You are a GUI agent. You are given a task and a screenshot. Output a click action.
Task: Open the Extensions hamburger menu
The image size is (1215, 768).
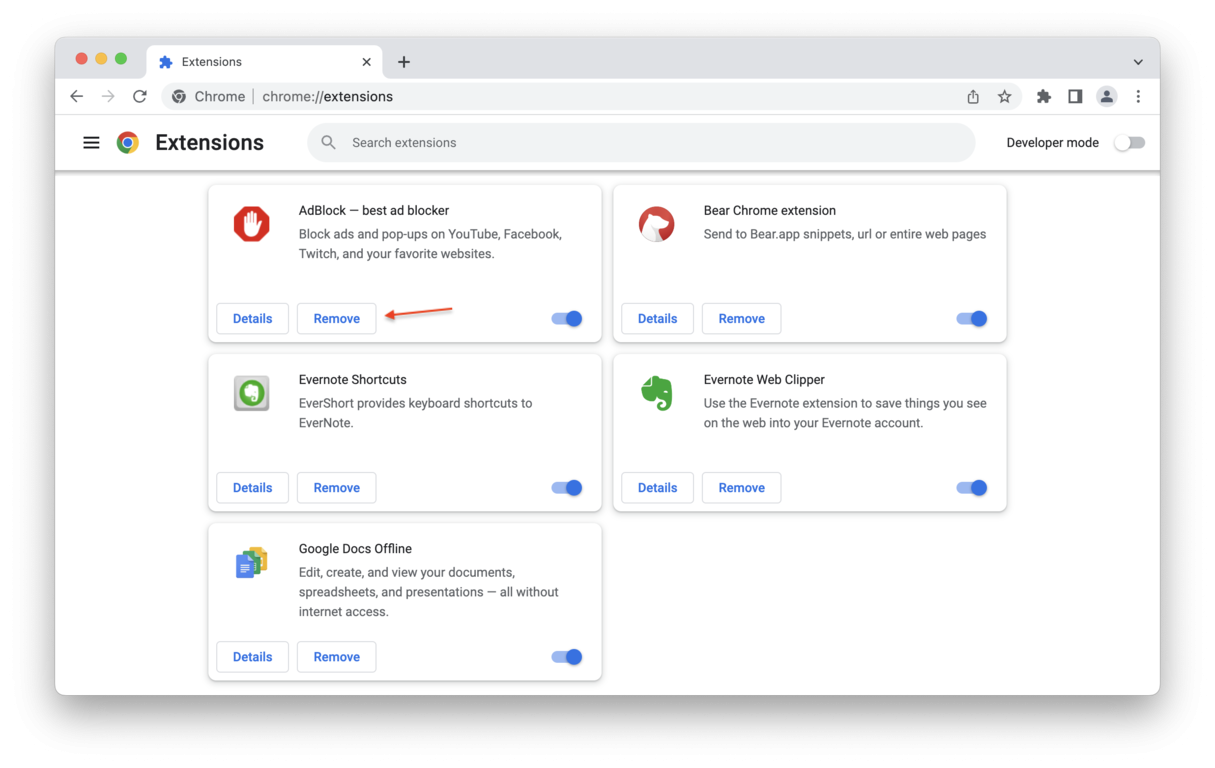click(91, 142)
